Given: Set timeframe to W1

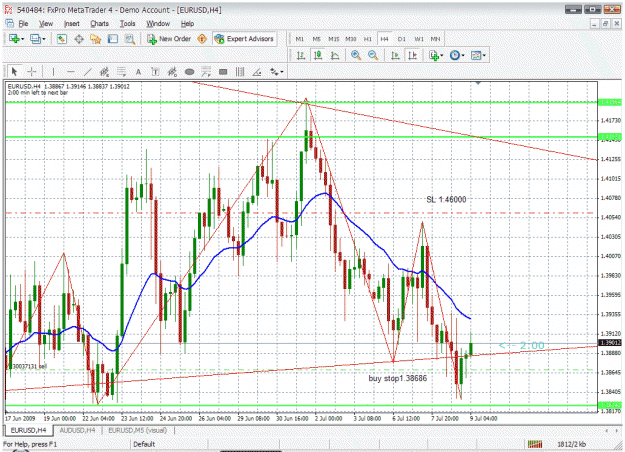Looking at the screenshot, I should [419, 39].
